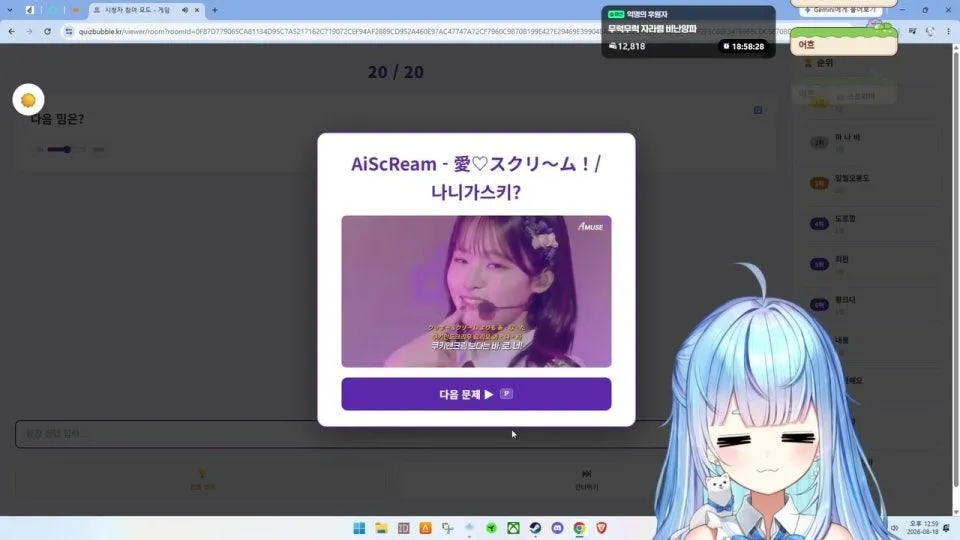Open Steam from the taskbar
This screenshot has width=960, height=540.
(535, 528)
